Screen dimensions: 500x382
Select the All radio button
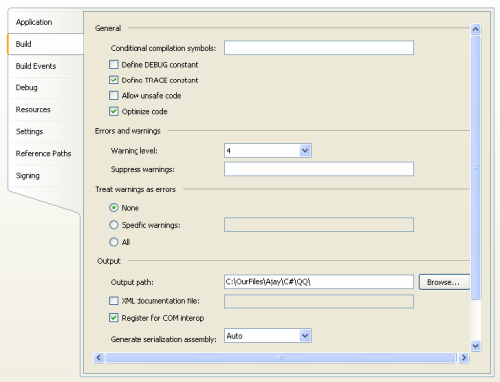tap(114, 242)
